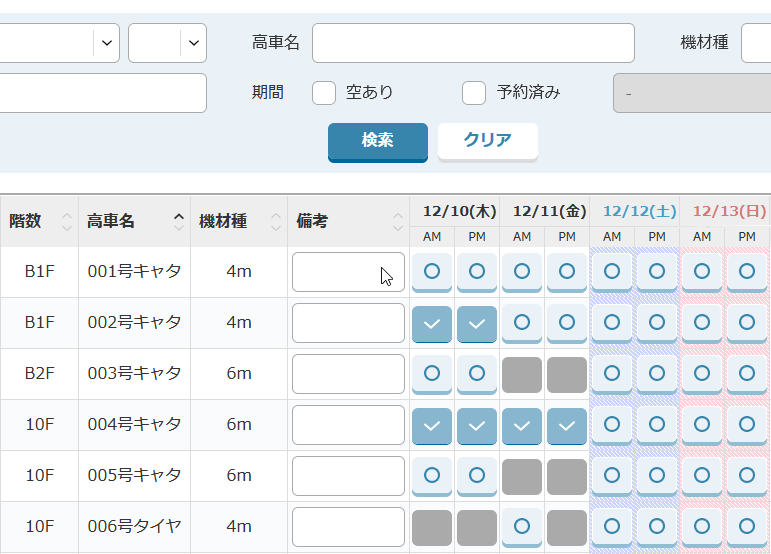
Task: Sort table by 備考 column
Action: click(x=348, y=221)
